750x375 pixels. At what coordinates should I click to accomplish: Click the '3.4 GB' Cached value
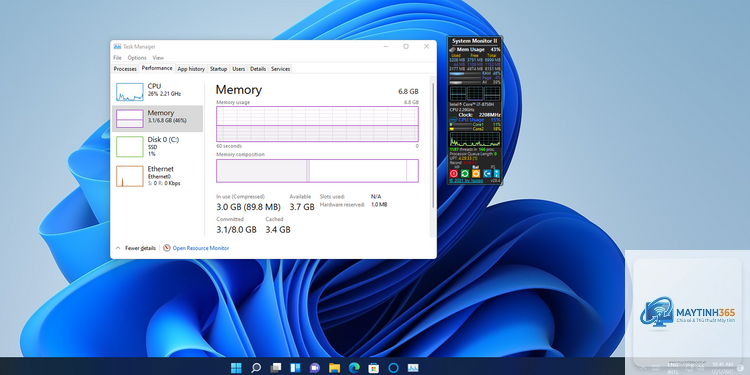pyautogui.click(x=278, y=230)
